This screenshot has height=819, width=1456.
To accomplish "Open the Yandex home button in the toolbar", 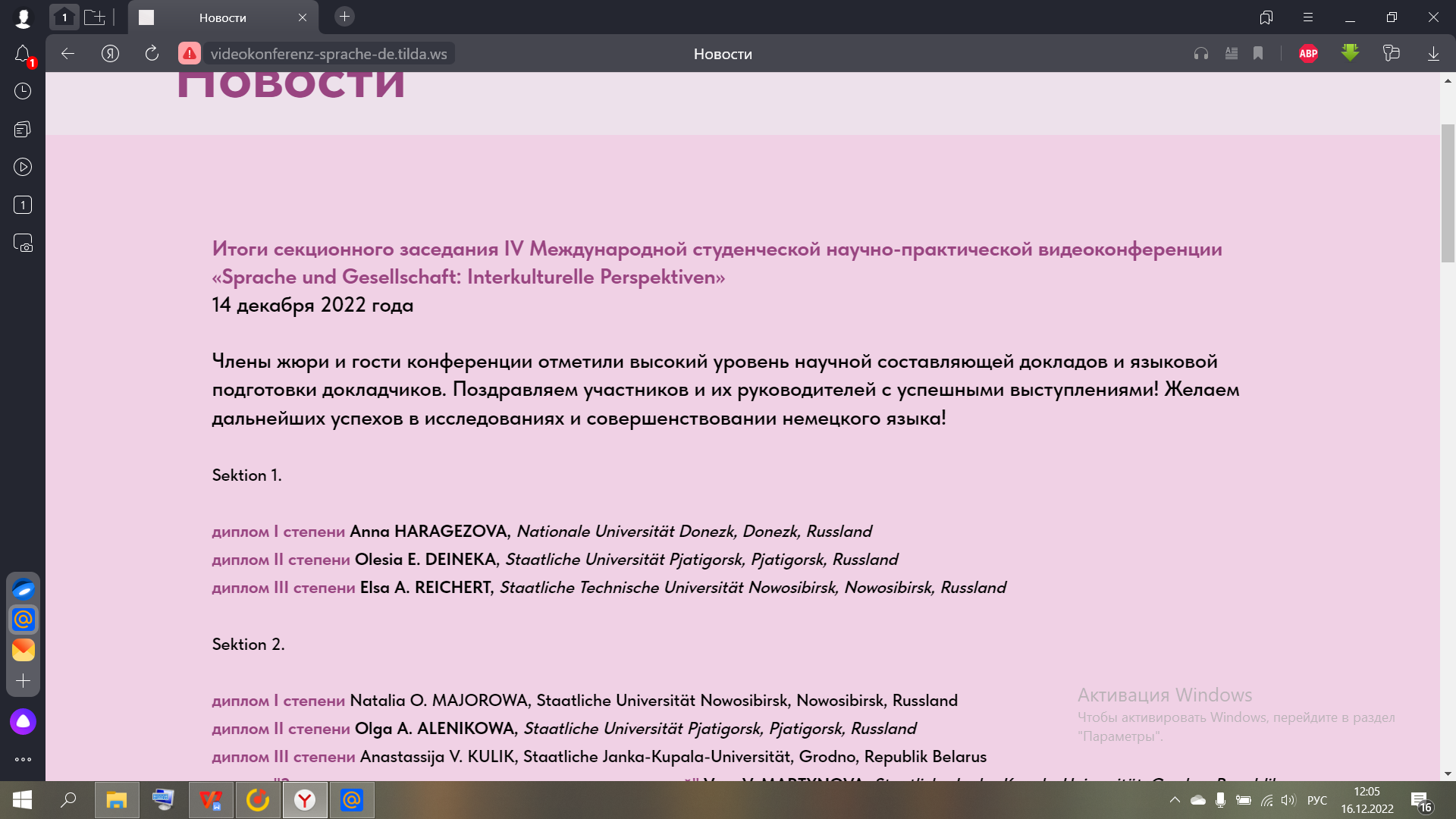I will tap(110, 54).
